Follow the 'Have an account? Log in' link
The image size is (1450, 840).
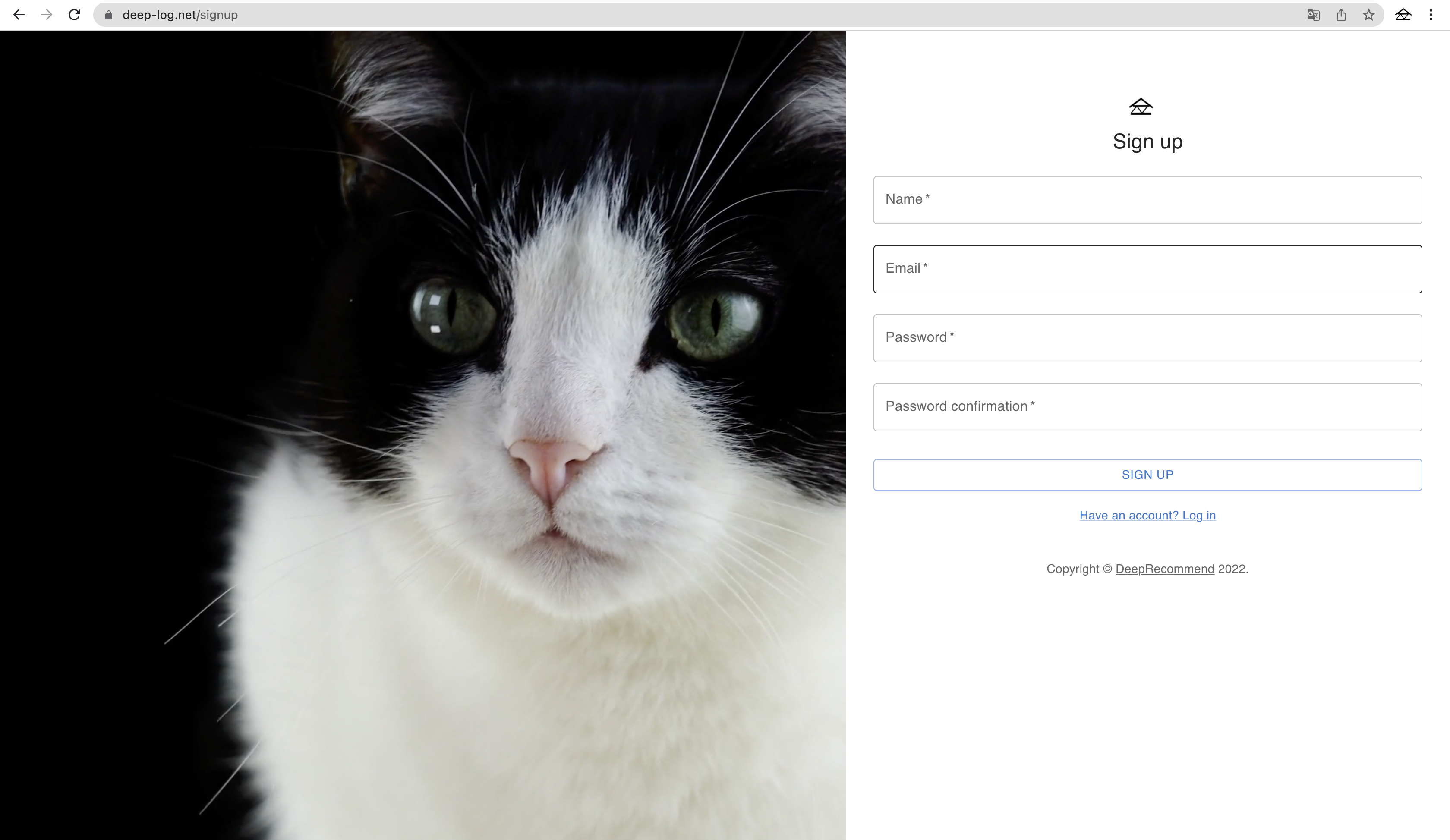click(1147, 516)
